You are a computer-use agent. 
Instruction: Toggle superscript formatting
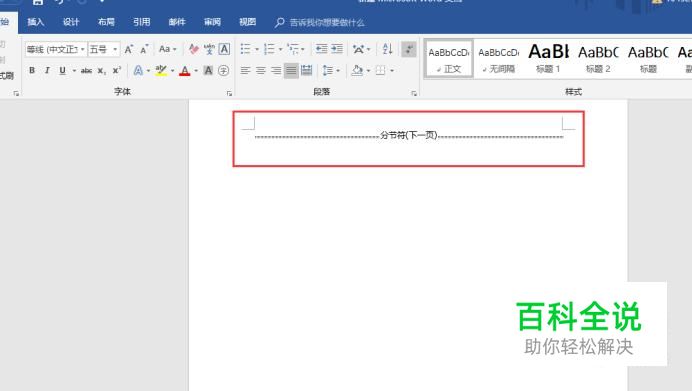coord(117,71)
